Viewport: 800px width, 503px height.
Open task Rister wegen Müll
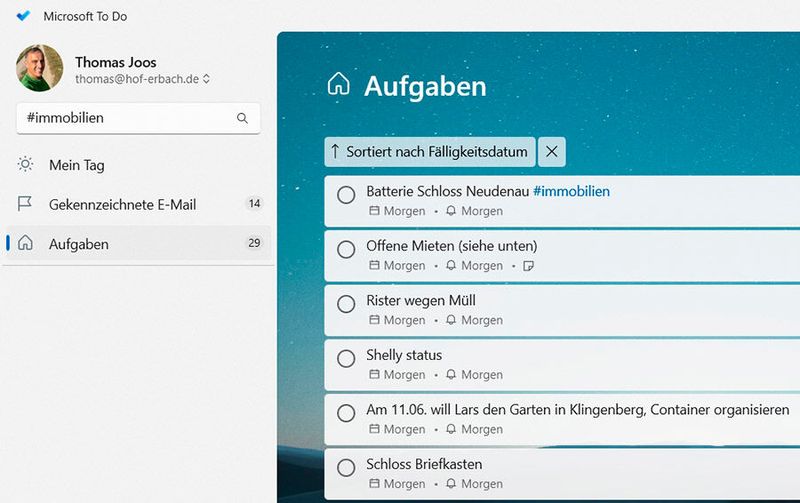(562, 310)
